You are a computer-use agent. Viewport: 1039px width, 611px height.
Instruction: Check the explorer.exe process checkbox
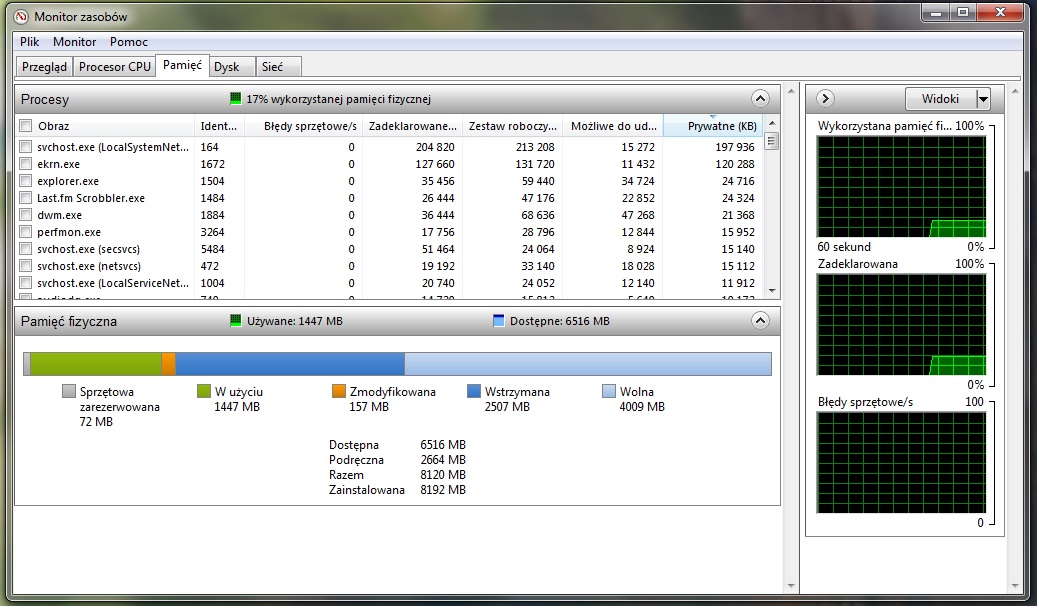pyautogui.click(x=26, y=181)
